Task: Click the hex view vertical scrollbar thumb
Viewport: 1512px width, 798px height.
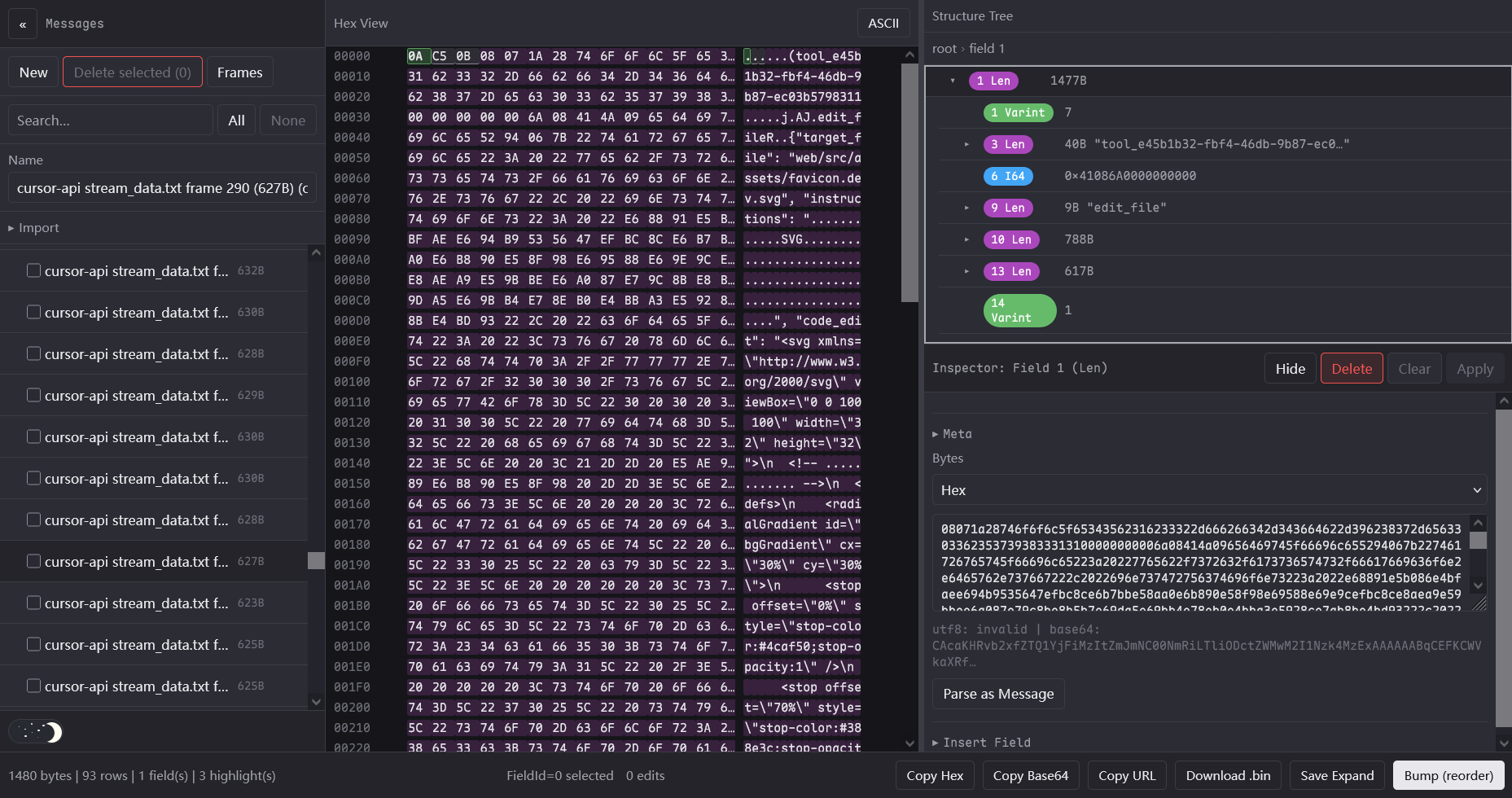Action: click(909, 182)
